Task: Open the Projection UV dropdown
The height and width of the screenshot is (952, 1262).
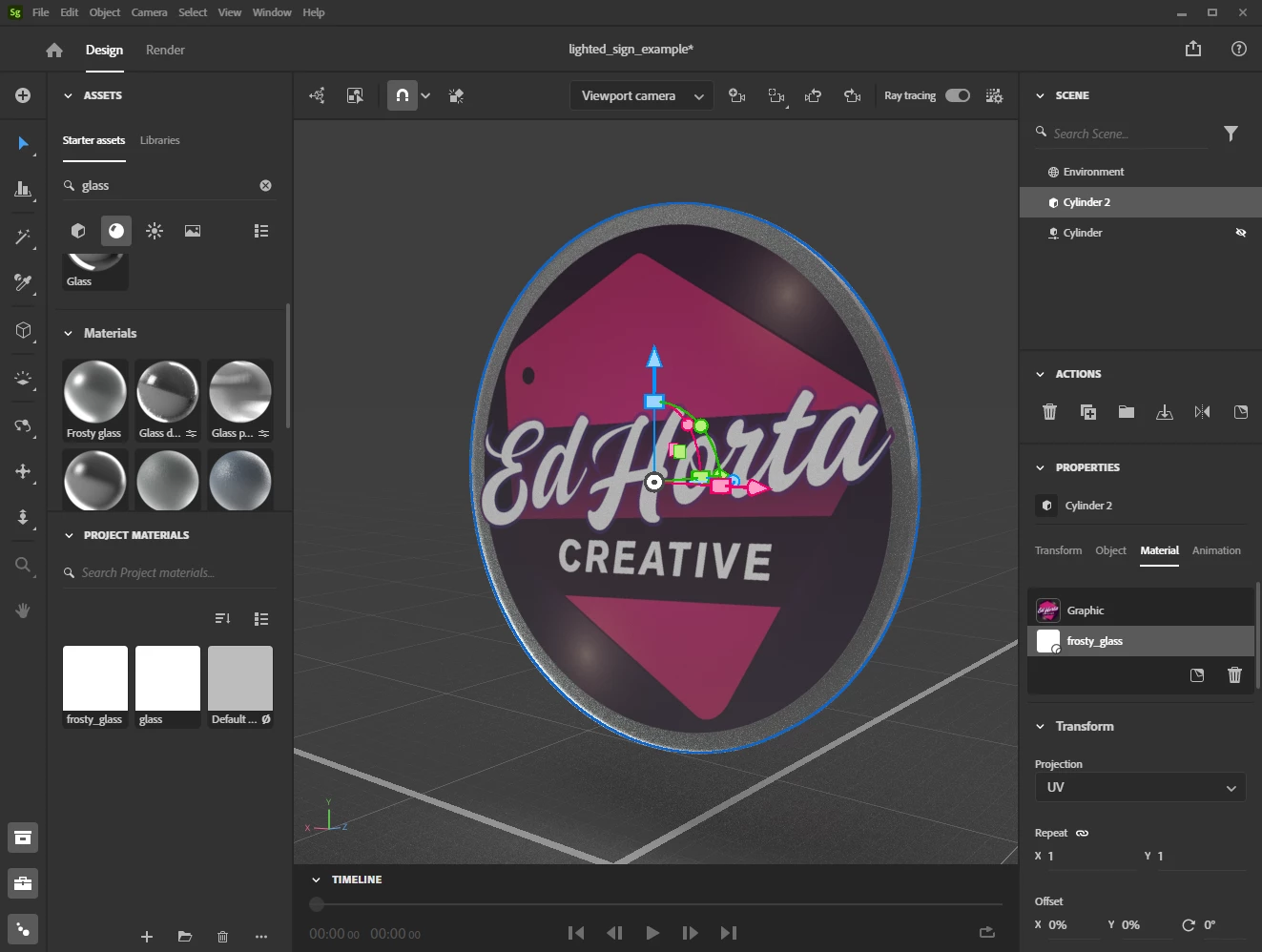Action: coord(1140,787)
